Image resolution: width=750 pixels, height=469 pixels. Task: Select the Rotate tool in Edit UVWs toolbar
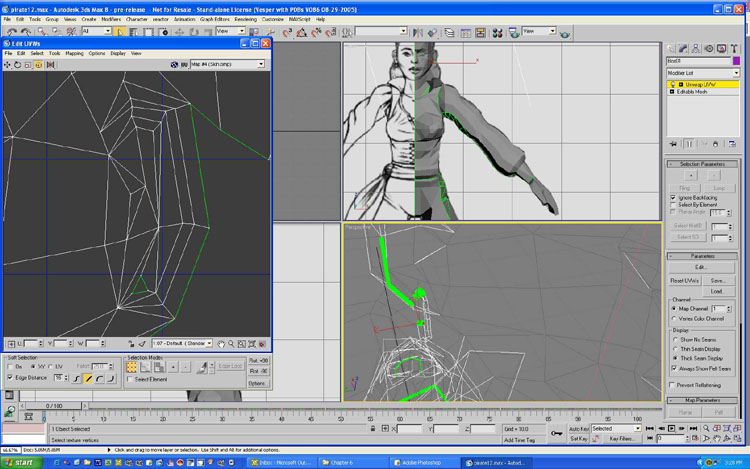(18, 64)
